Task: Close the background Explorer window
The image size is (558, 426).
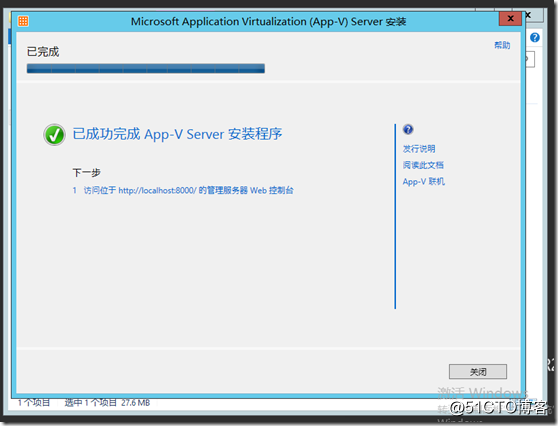Action: coord(533,15)
